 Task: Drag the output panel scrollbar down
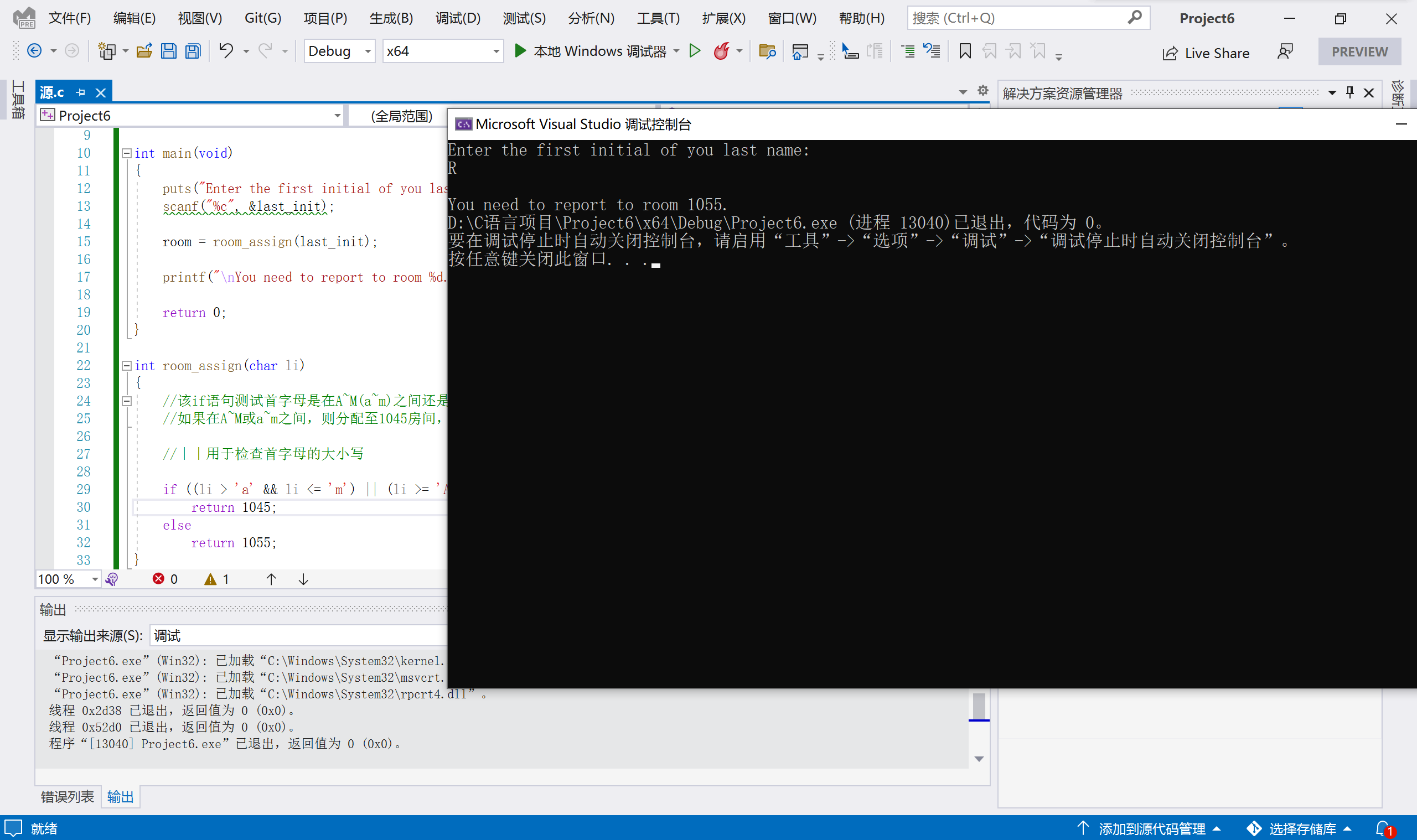tap(979, 759)
